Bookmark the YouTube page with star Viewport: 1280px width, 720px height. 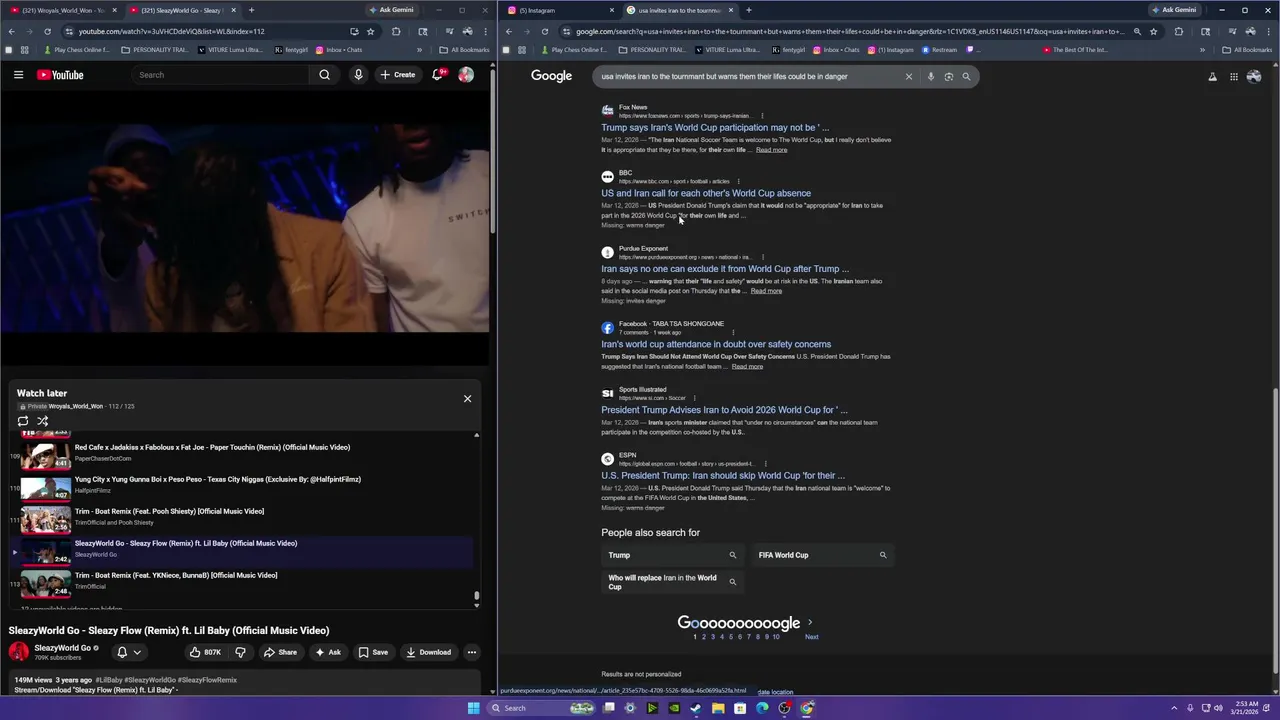coord(370,31)
